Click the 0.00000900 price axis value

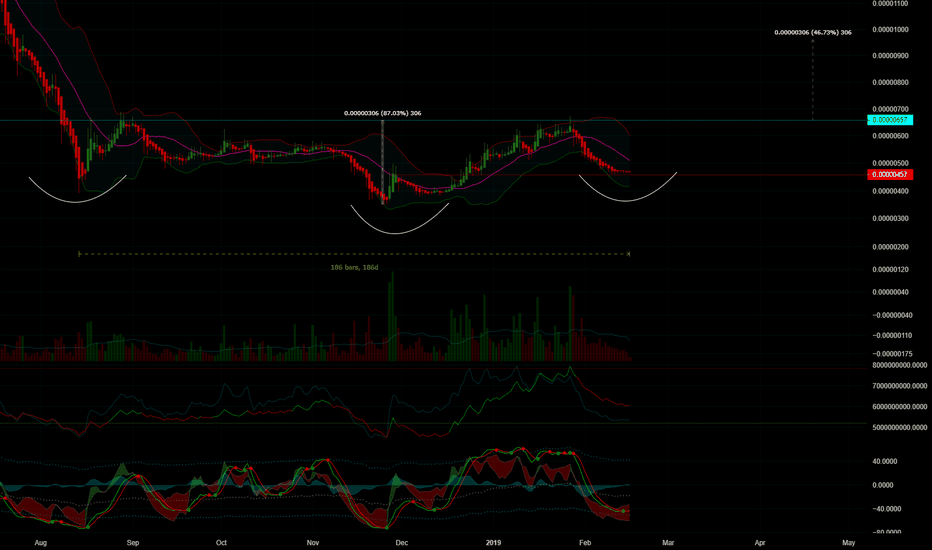pyautogui.click(x=890, y=56)
